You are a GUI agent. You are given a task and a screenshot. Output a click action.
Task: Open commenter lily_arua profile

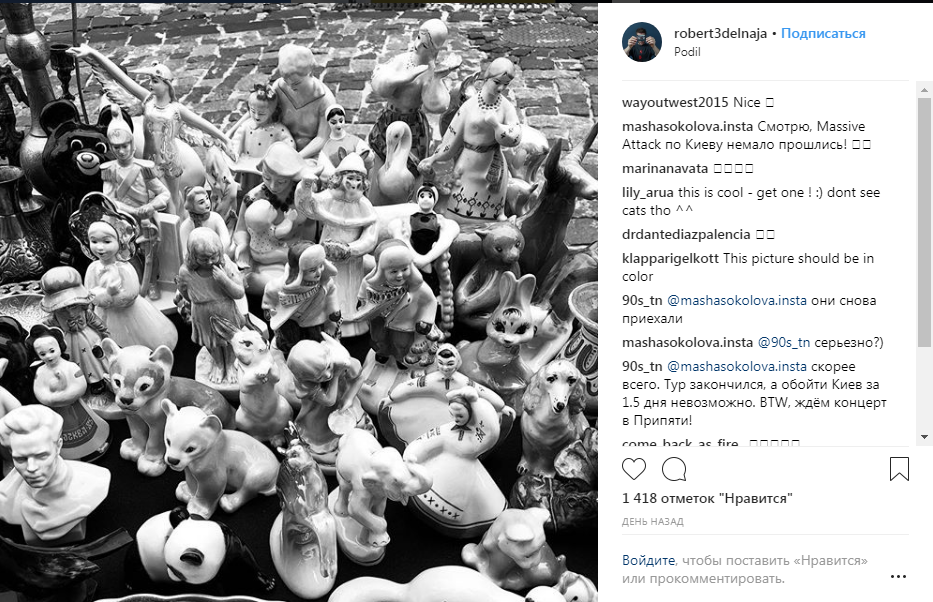click(x=648, y=193)
